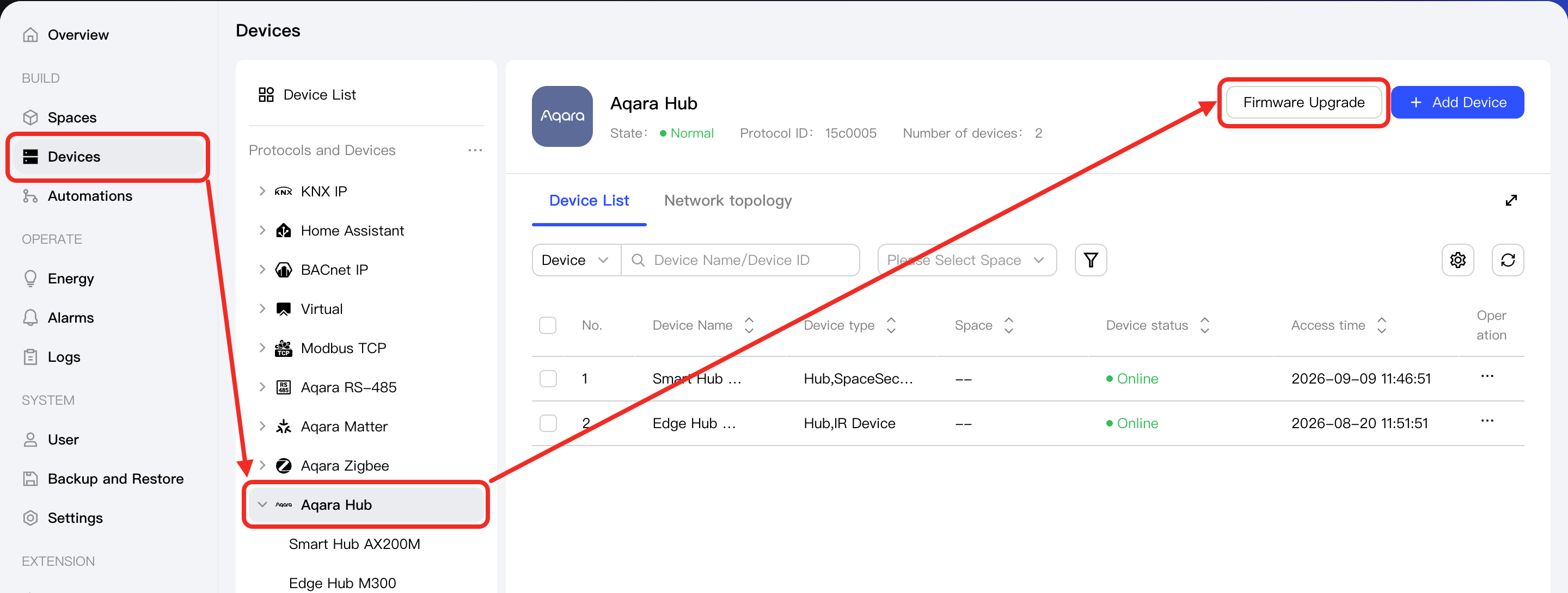Open operation menu for Smart Hub row

point(1487,376)
